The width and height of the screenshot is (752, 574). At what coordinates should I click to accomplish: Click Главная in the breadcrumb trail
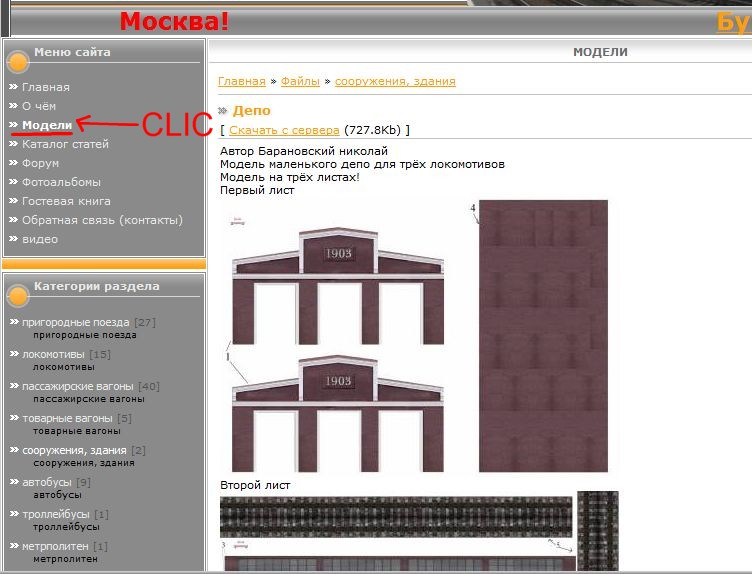[x=242, y=81]
